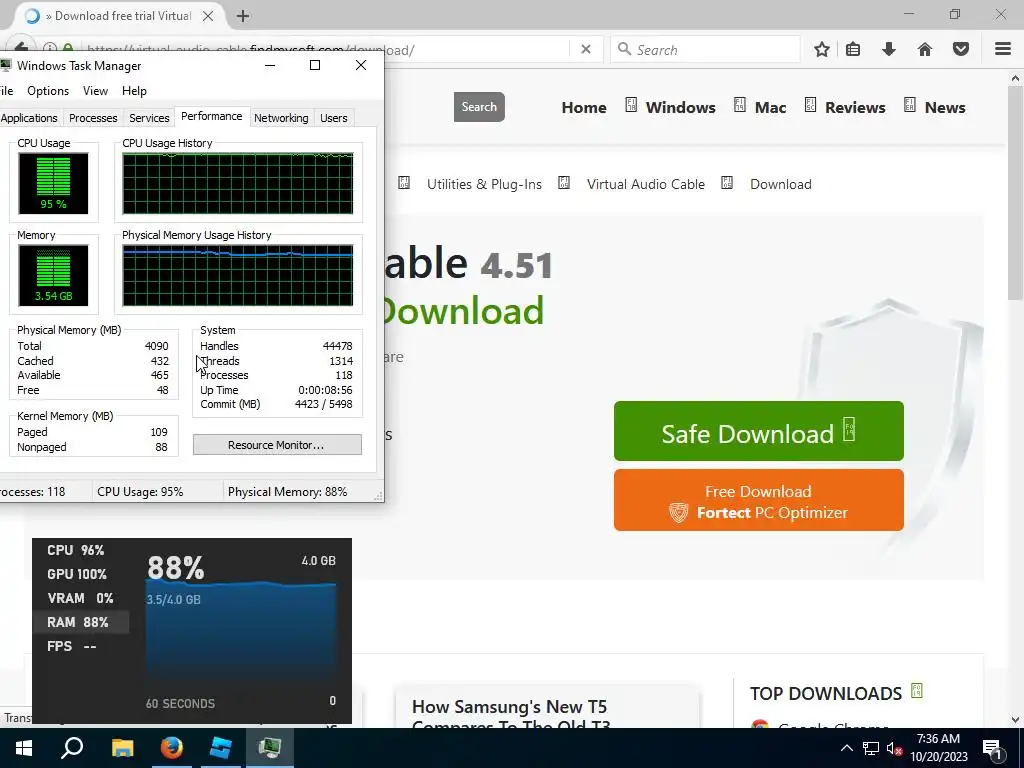
Task: Click the CPU Usage History graph
Action: pyautogui.click(x=238, y=184)
